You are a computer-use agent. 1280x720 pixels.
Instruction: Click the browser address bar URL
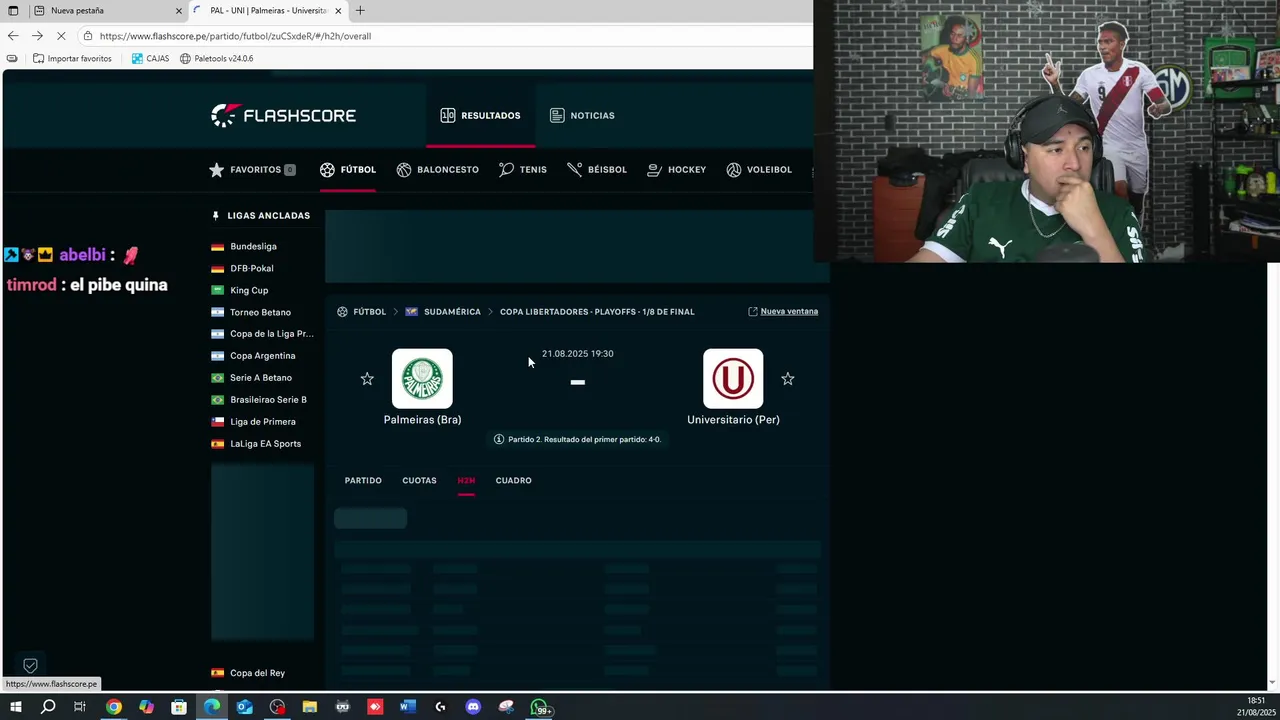(x=235, y=36)
